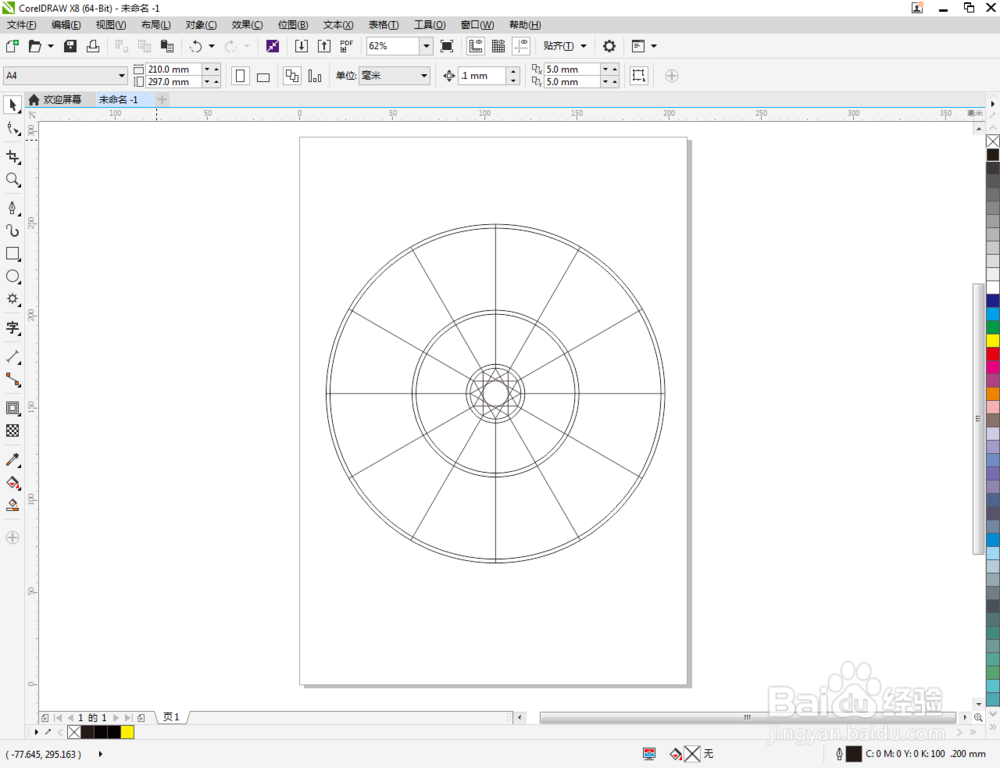Screen dimensions: 1000x768
Task: Toggle Current page layout button
Action: [x=314, y=76]
